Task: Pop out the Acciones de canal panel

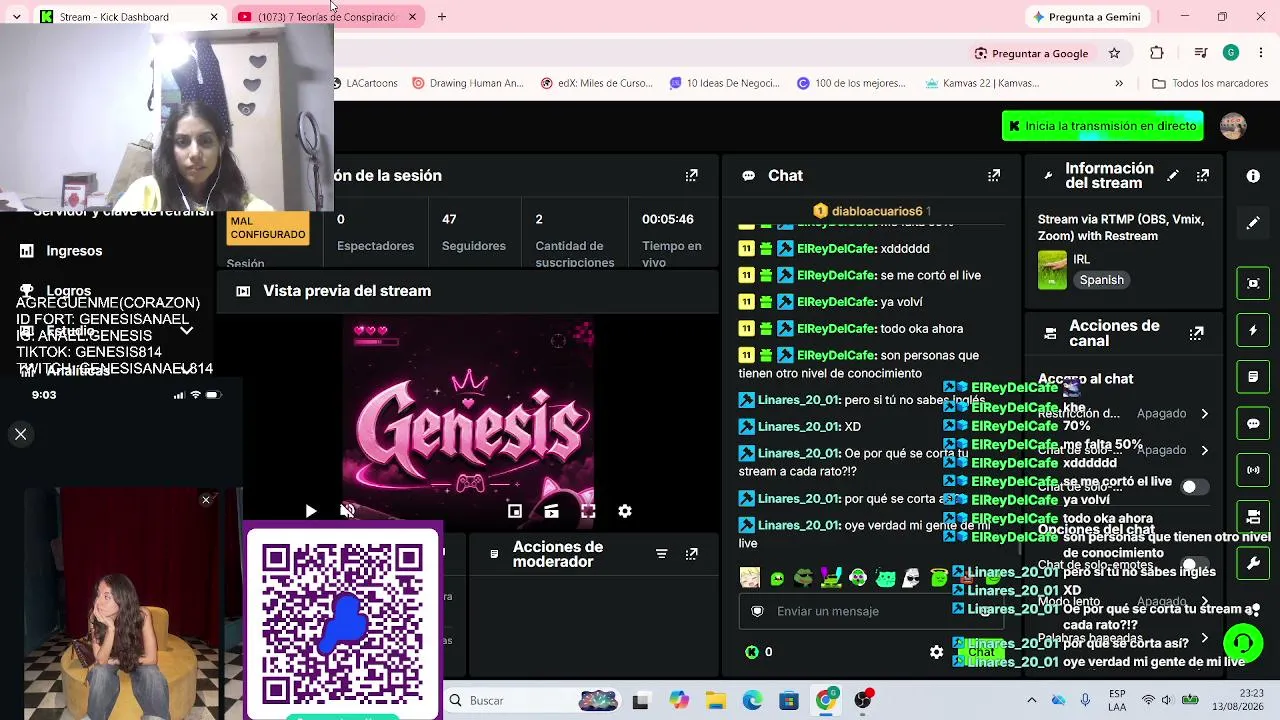Action: click(x=1197, y=333)
